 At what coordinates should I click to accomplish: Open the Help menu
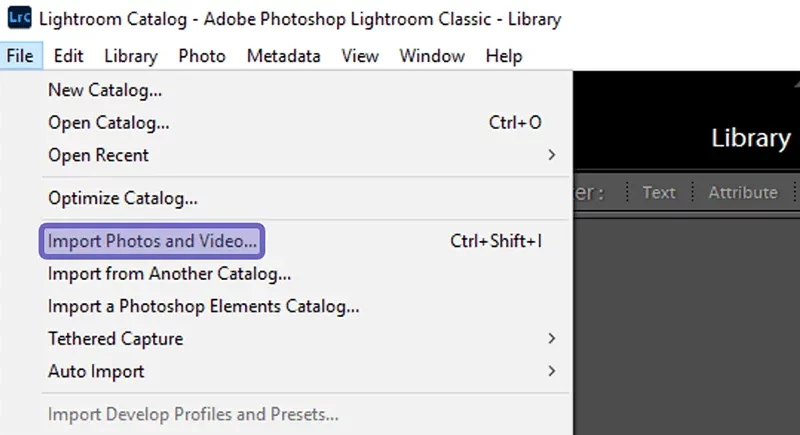coord(504,56)
